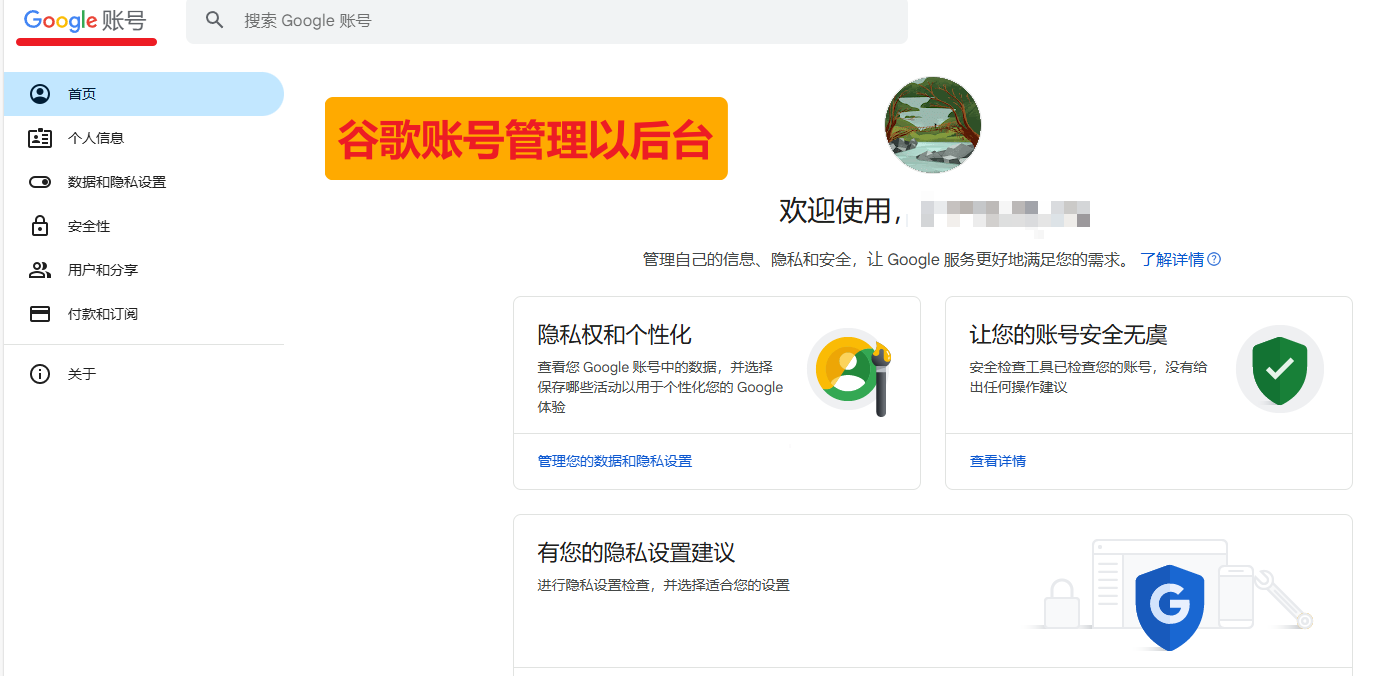
Task: Open the 用户和分享 sidebar item
Action: [x=142, y=270]
